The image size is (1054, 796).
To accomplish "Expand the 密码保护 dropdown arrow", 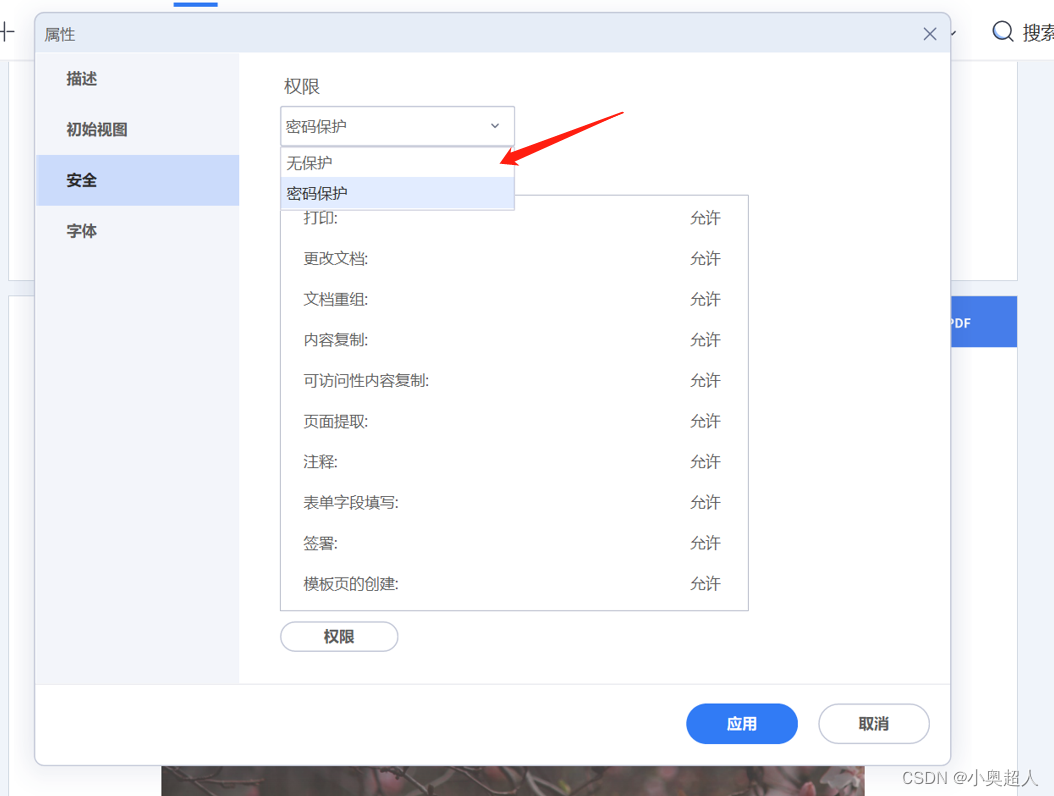I will click(x=495, y=126).
